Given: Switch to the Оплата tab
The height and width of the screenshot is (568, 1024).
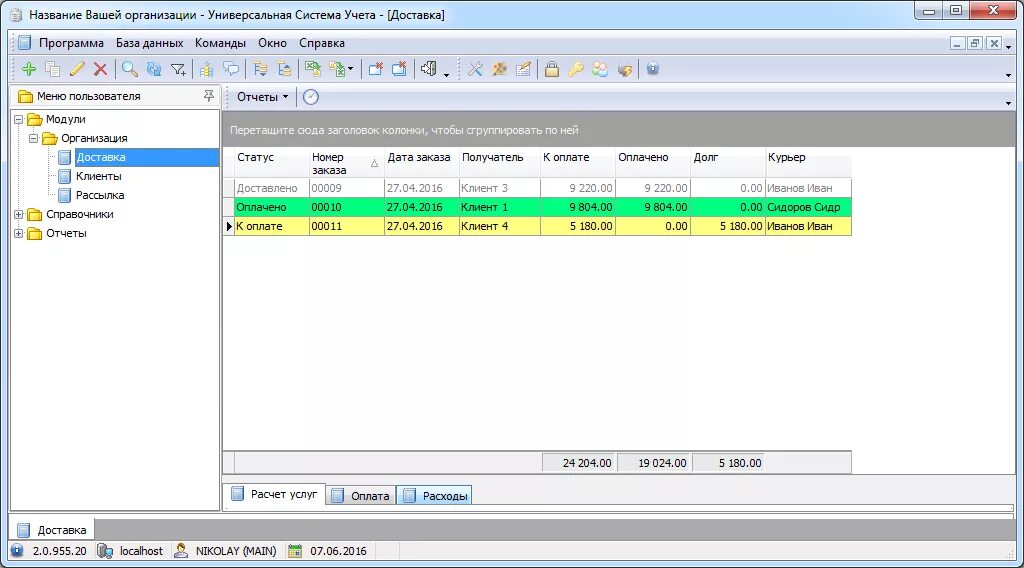Looking at the screenshot, I should coord(360,496).
